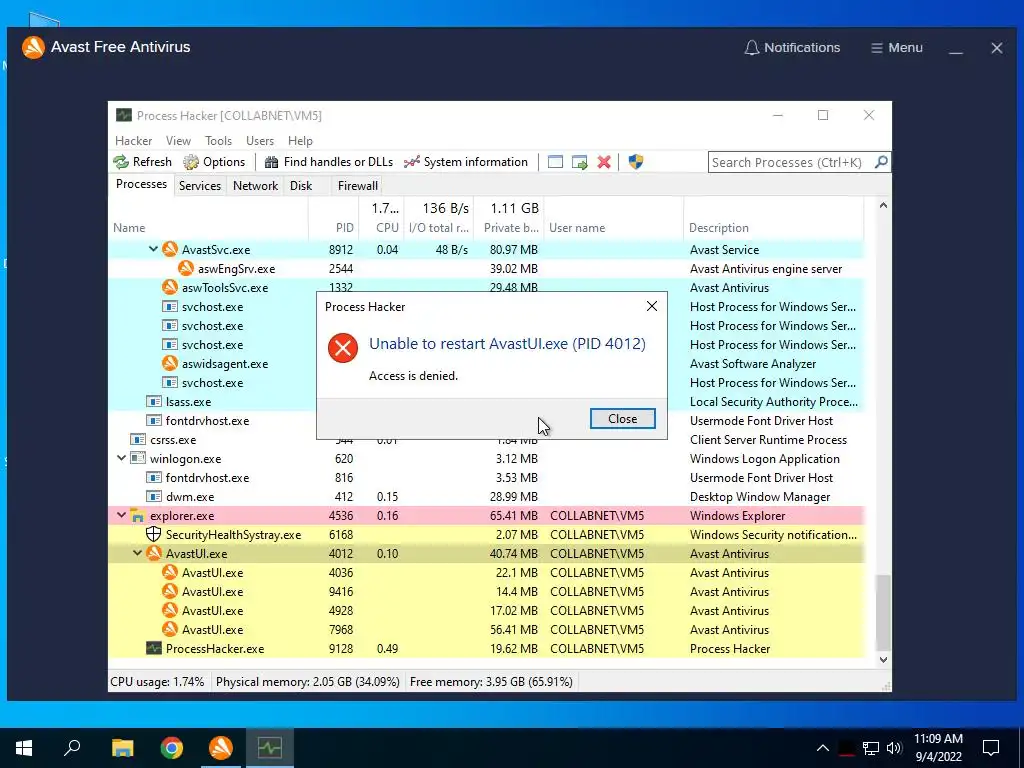Image resolution: width=1024 pixels, height=768 pixels.
Task: Open the Options gear icon
Action: pos(191,162)
